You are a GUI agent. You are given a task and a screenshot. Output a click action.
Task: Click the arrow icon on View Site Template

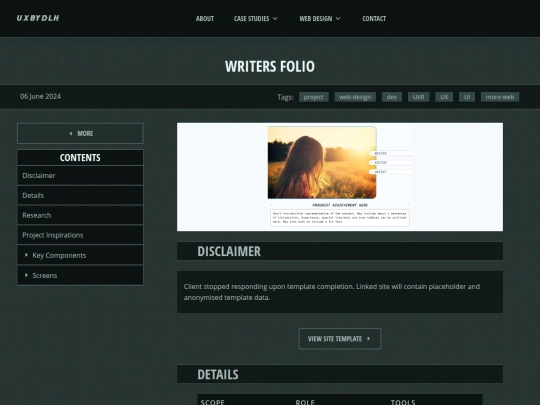[x=368, y=339]
